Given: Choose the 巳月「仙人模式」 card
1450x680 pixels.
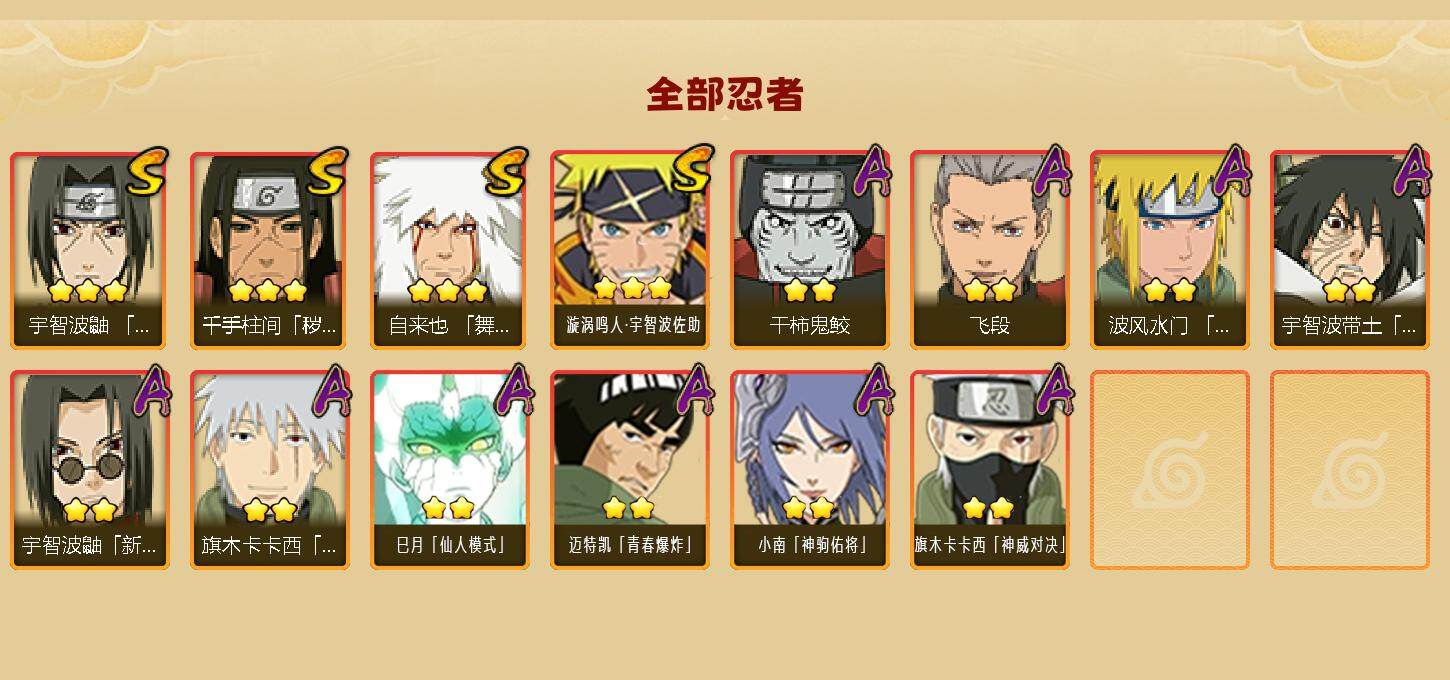Looking at the screenshot, I should pyautogui.click(x=450, y=470).
